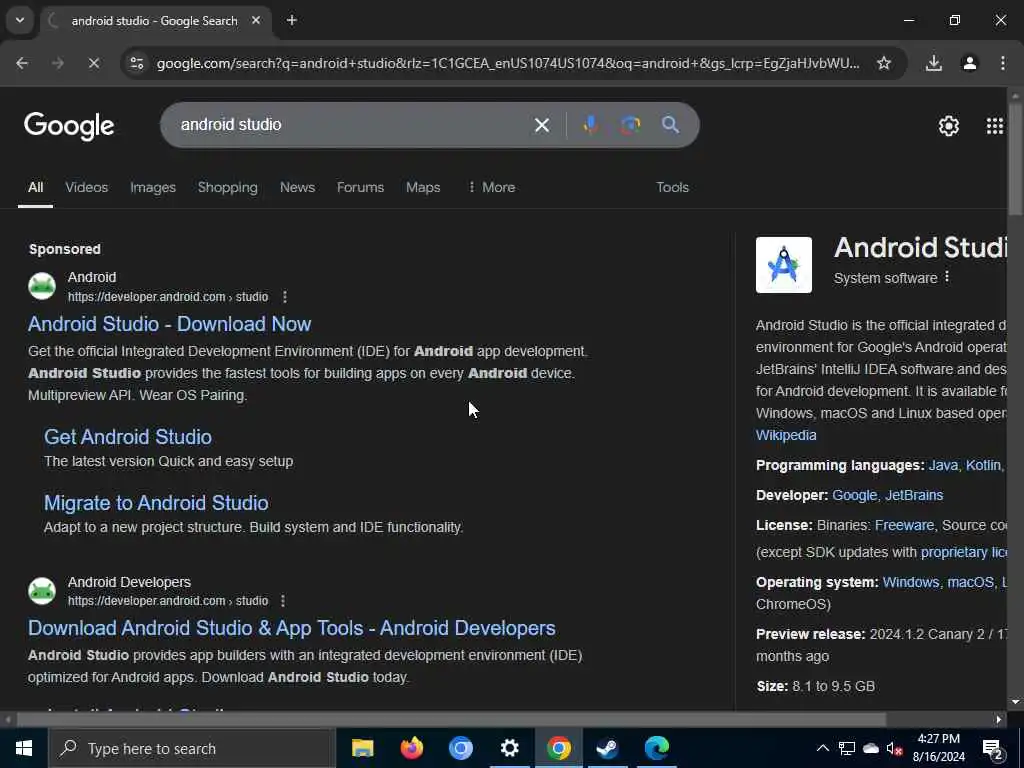Click the Chrome back arrow
Image resolution: width=1024 pixels, height=768 pixels.
pos(22,63)
